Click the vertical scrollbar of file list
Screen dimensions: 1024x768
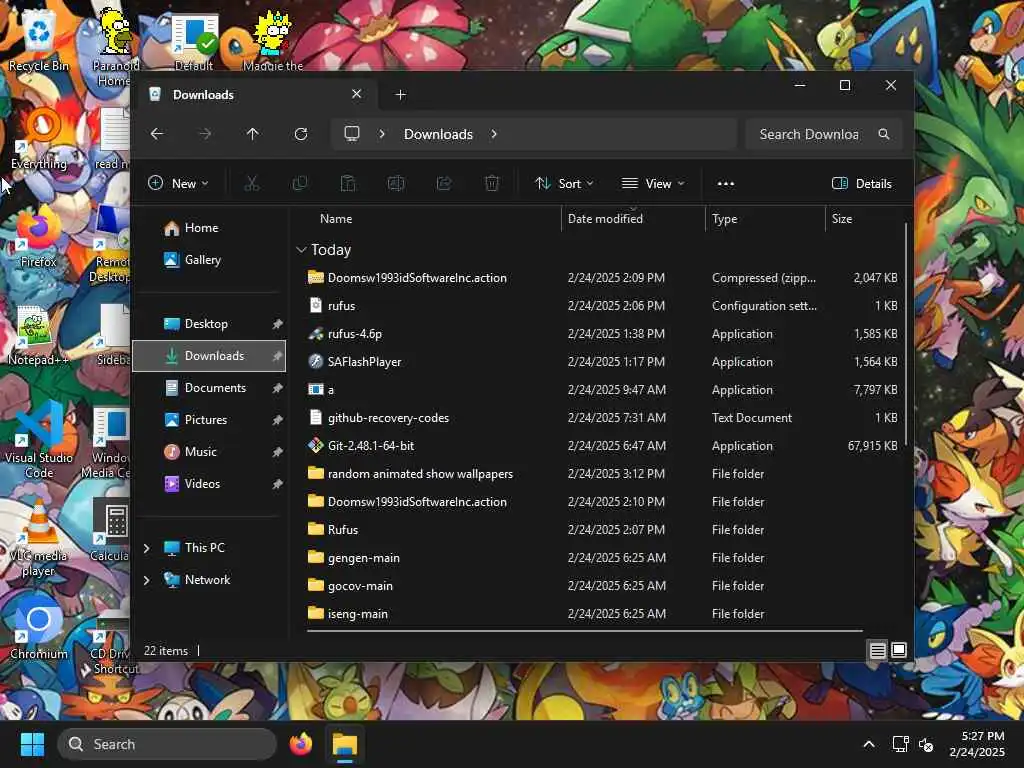pos(906,334)
